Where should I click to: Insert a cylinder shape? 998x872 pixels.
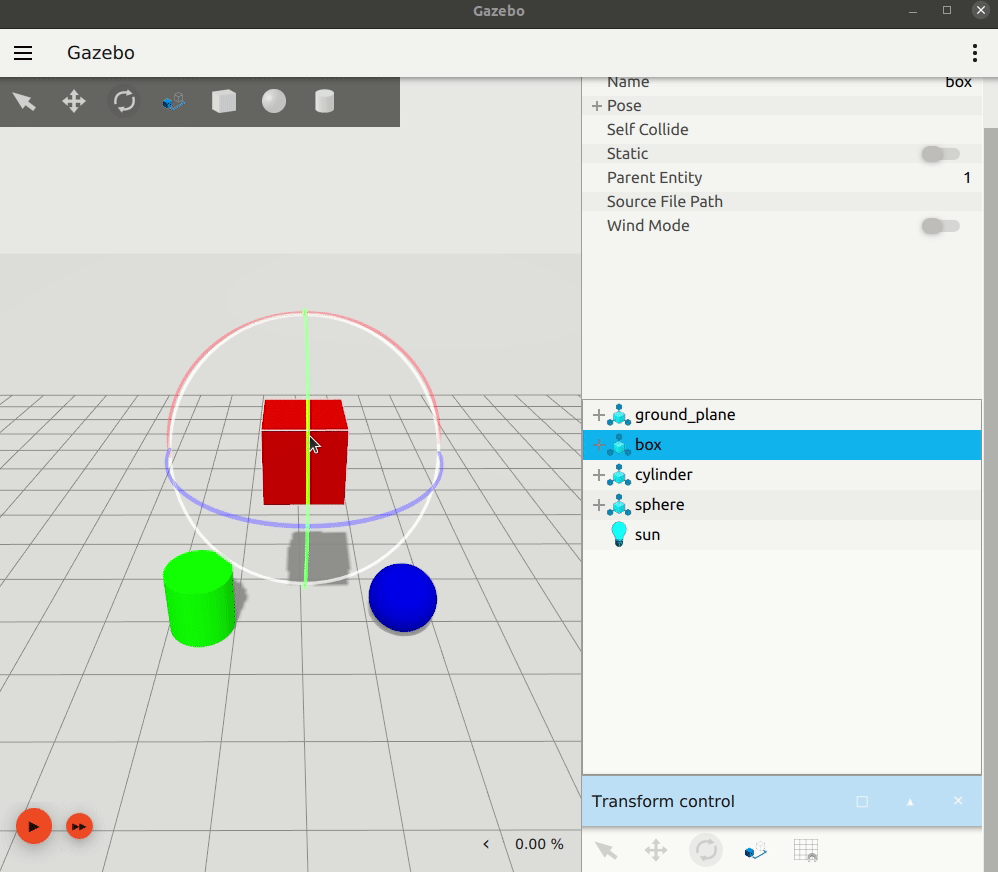[x=325, y=101]
